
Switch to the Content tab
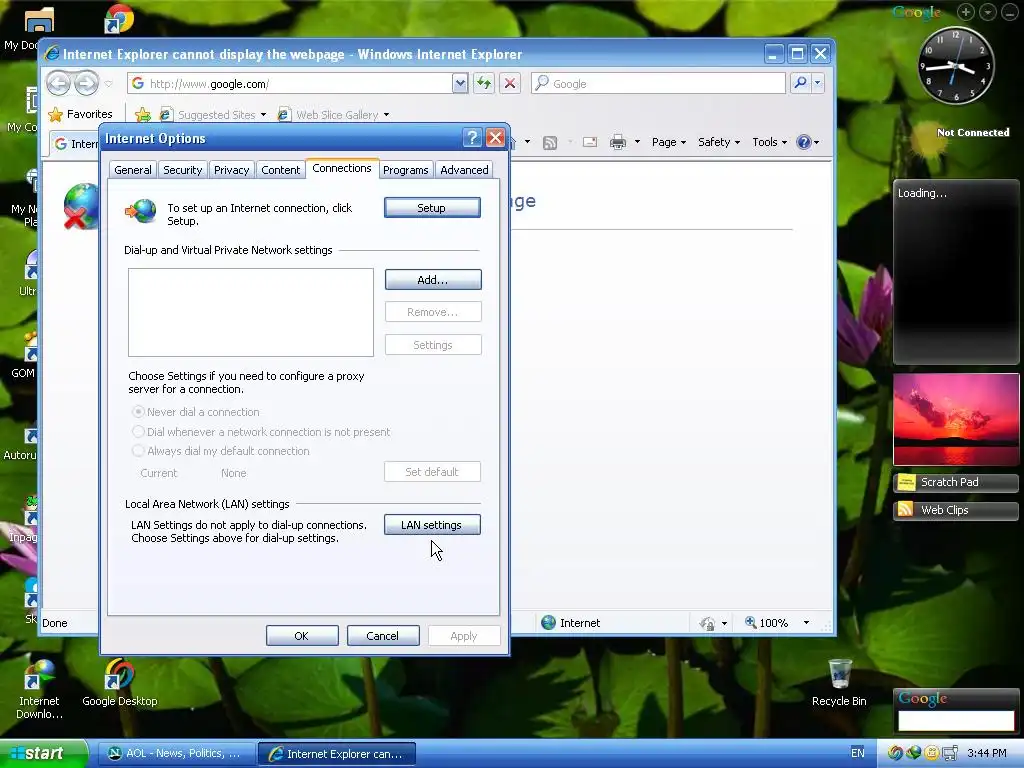(280, 170)
